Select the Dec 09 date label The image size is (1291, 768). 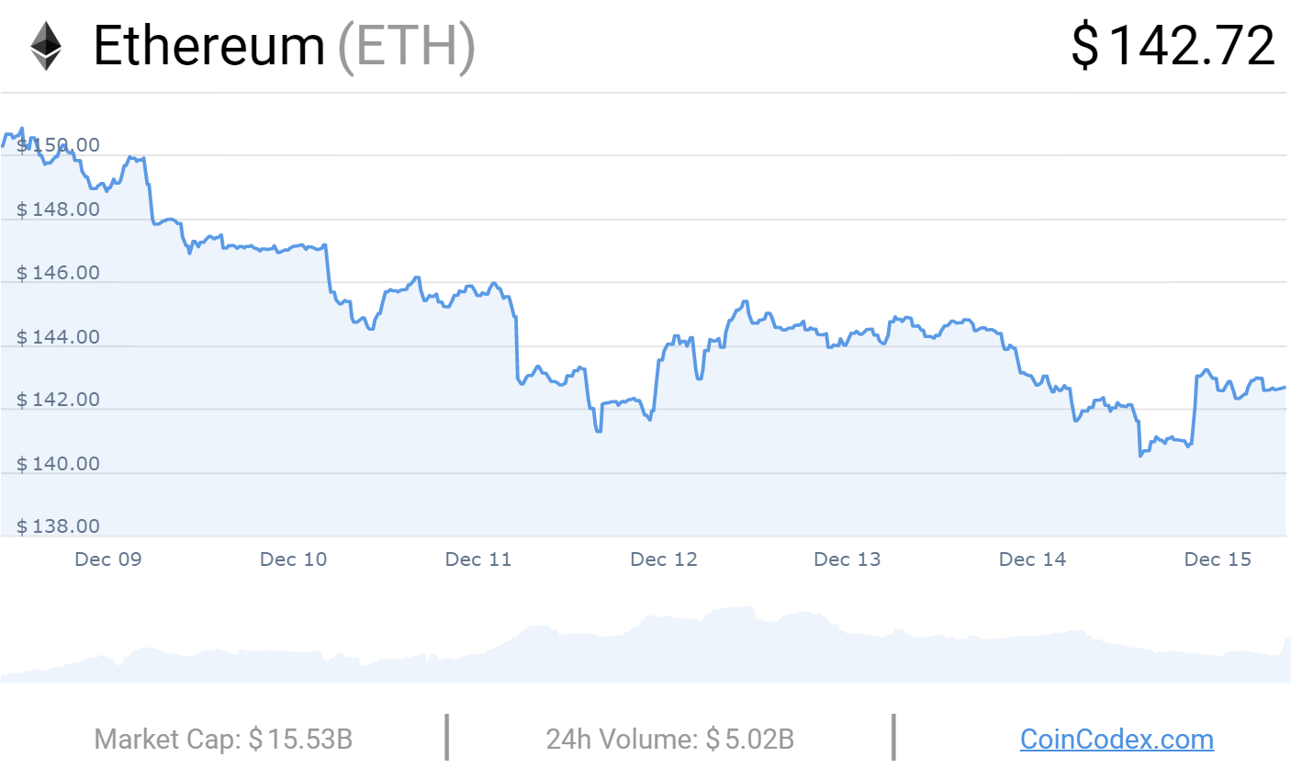[108, 559]
